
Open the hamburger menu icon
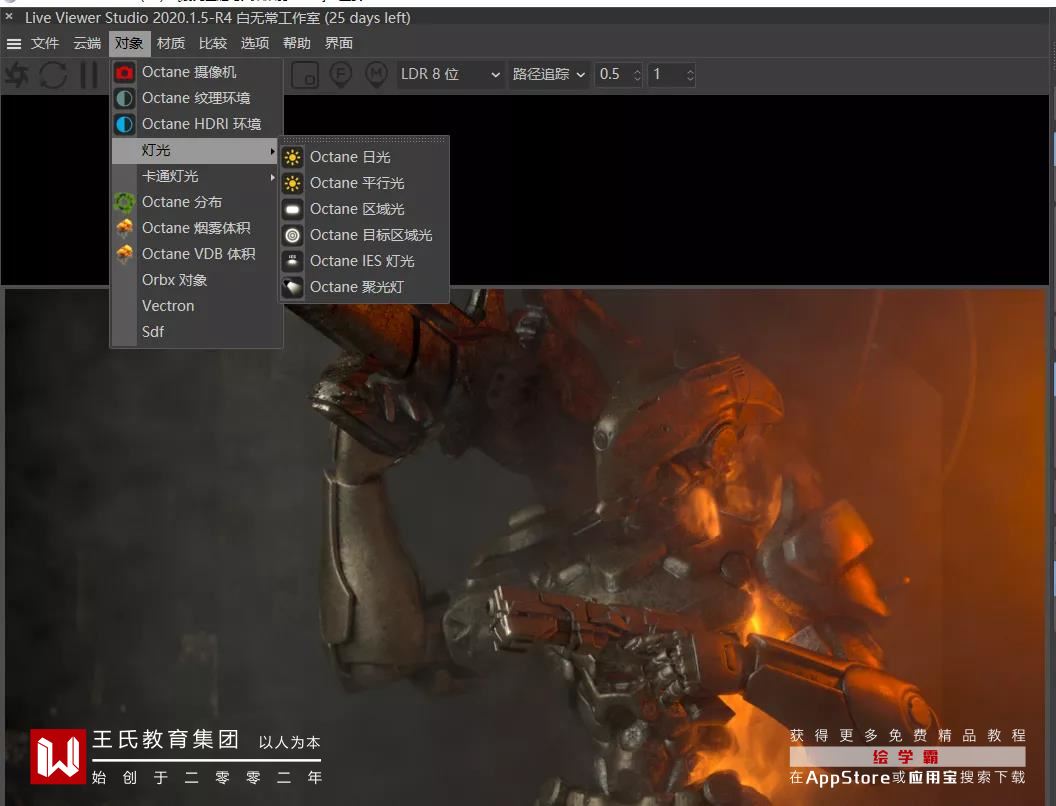tap(14, 44)
